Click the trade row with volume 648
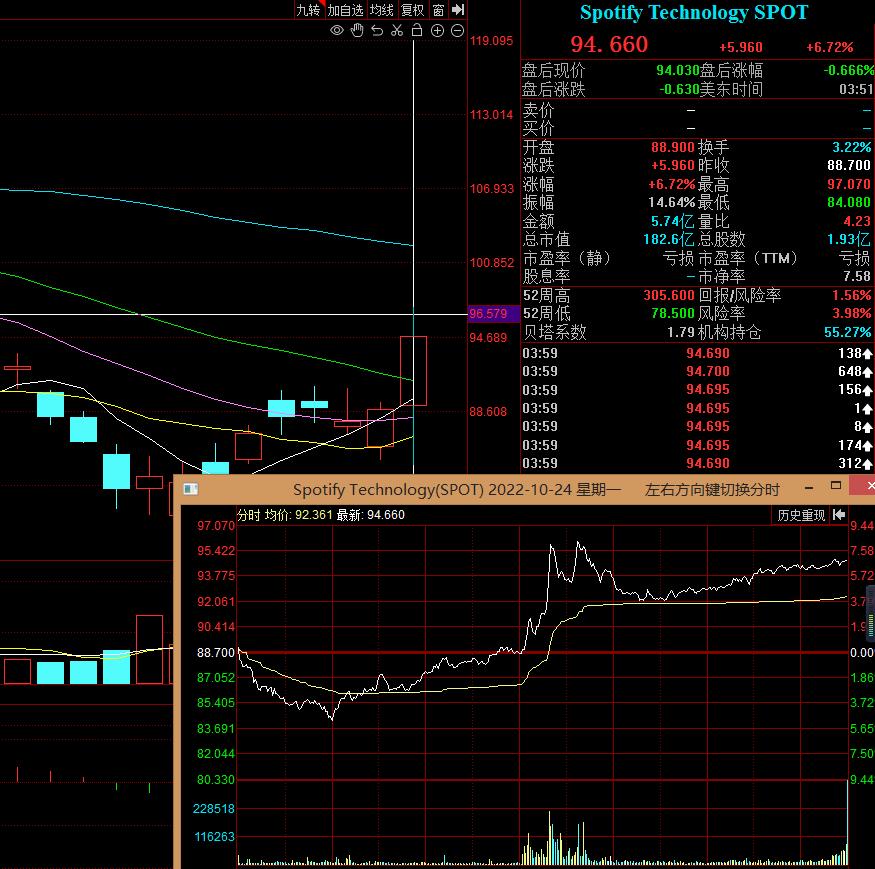875x869 pixels. 696,371
